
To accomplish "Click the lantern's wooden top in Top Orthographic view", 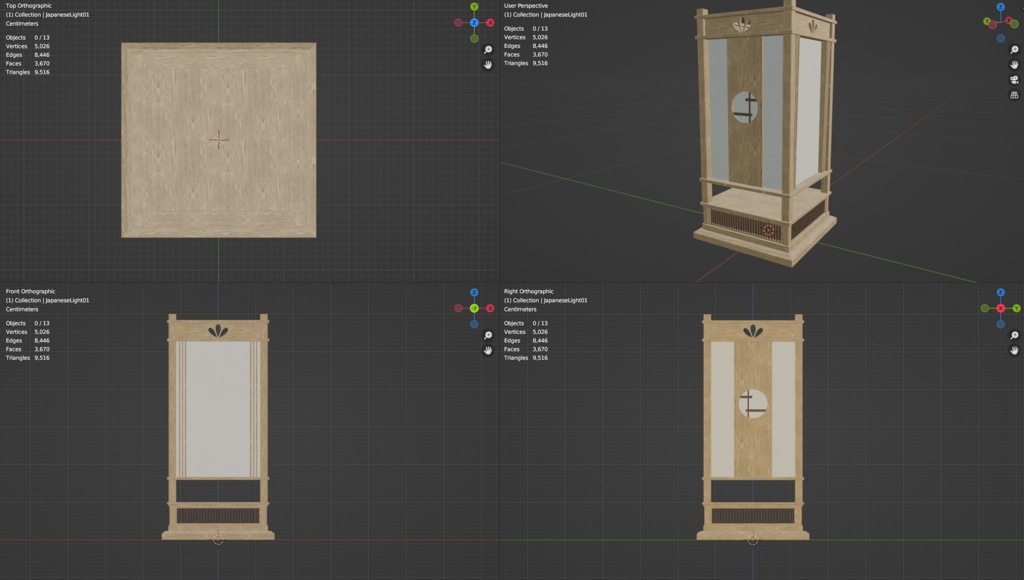I will tap(219, 140).
